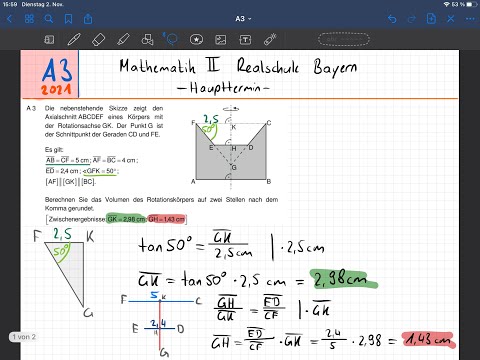The height and width of the screenshot is (360, 480).
Task: Open the share and export menu
Action: pos(88,19)
